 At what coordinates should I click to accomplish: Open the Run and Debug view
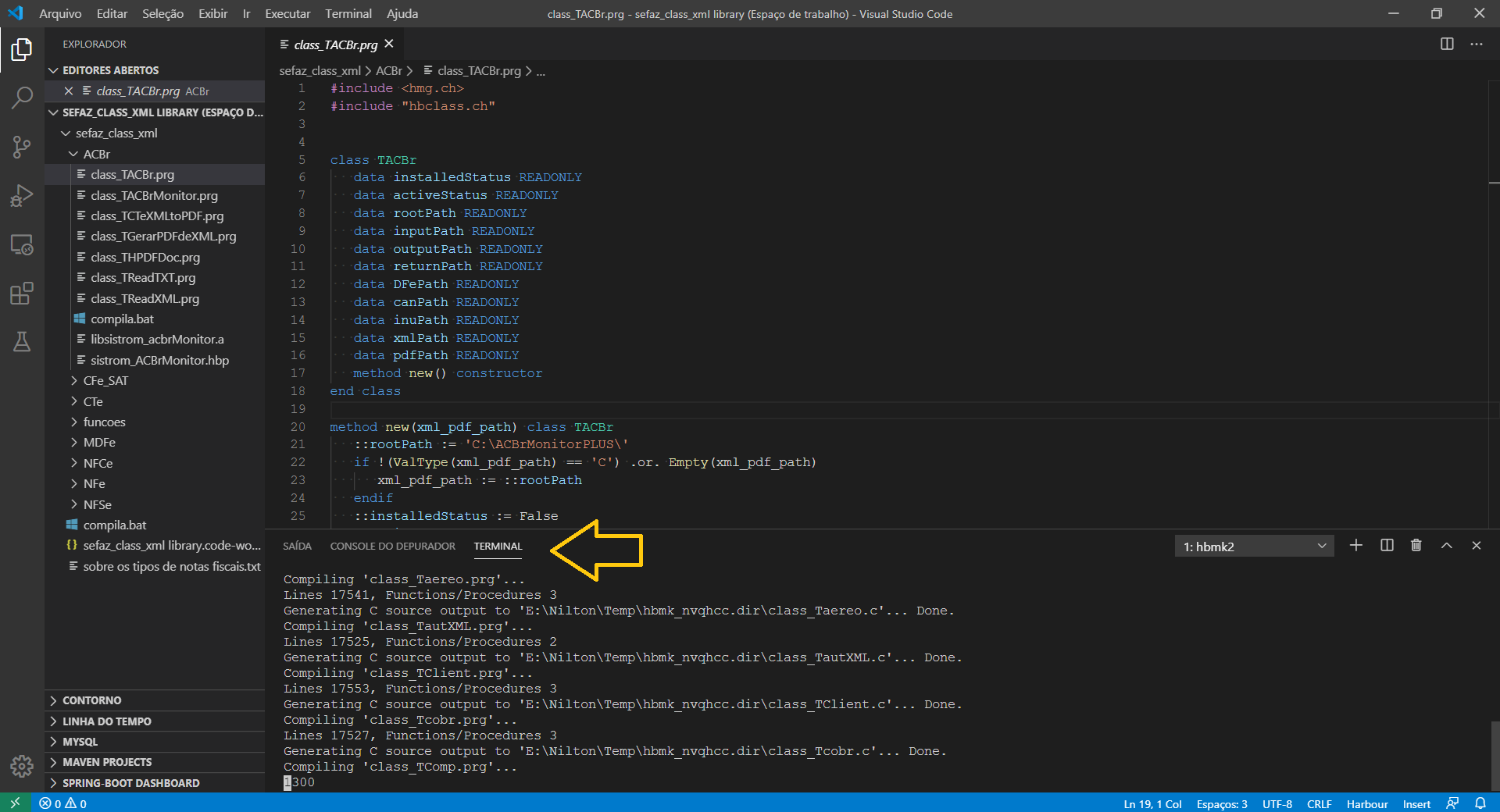[22, 195]
